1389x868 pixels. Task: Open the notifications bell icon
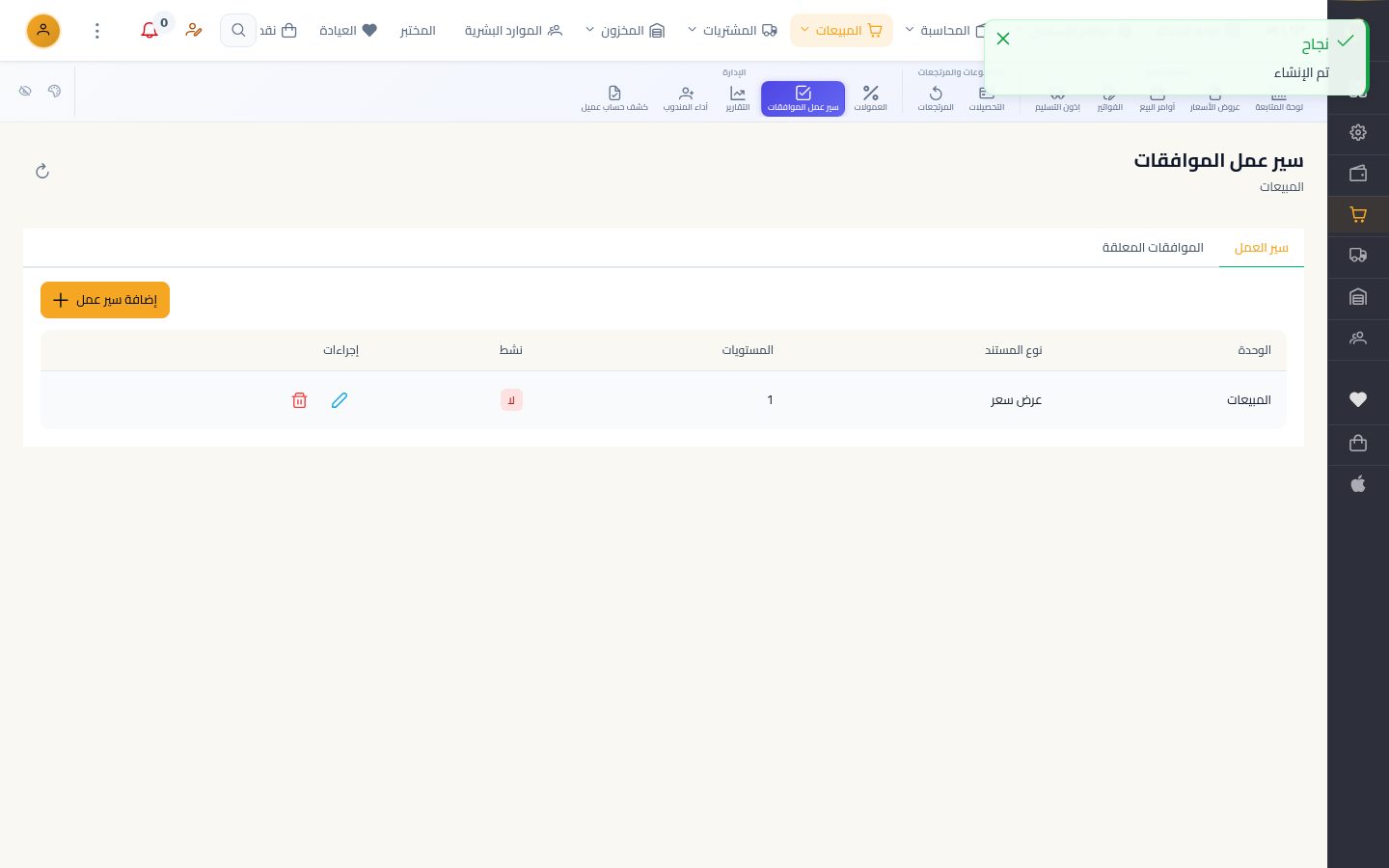point(150,31)
